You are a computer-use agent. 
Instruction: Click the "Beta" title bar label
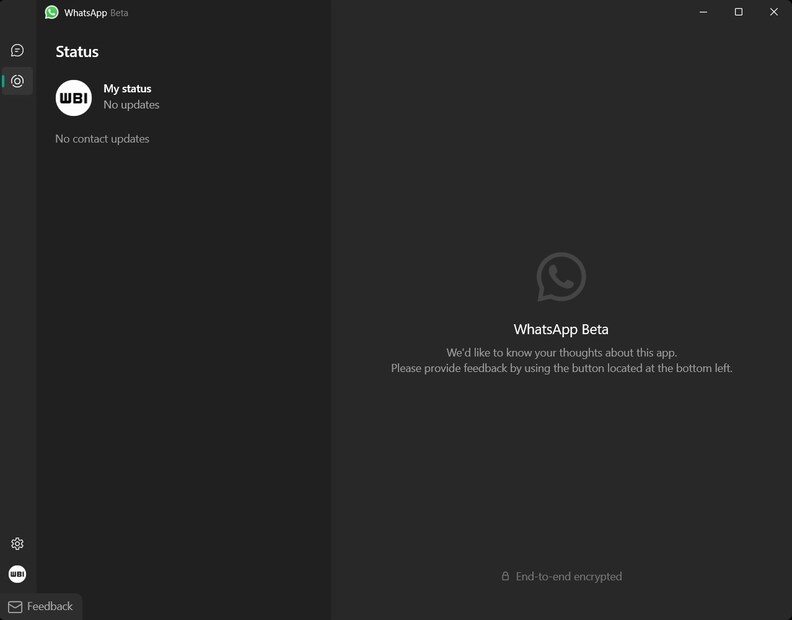coord(119,13)
